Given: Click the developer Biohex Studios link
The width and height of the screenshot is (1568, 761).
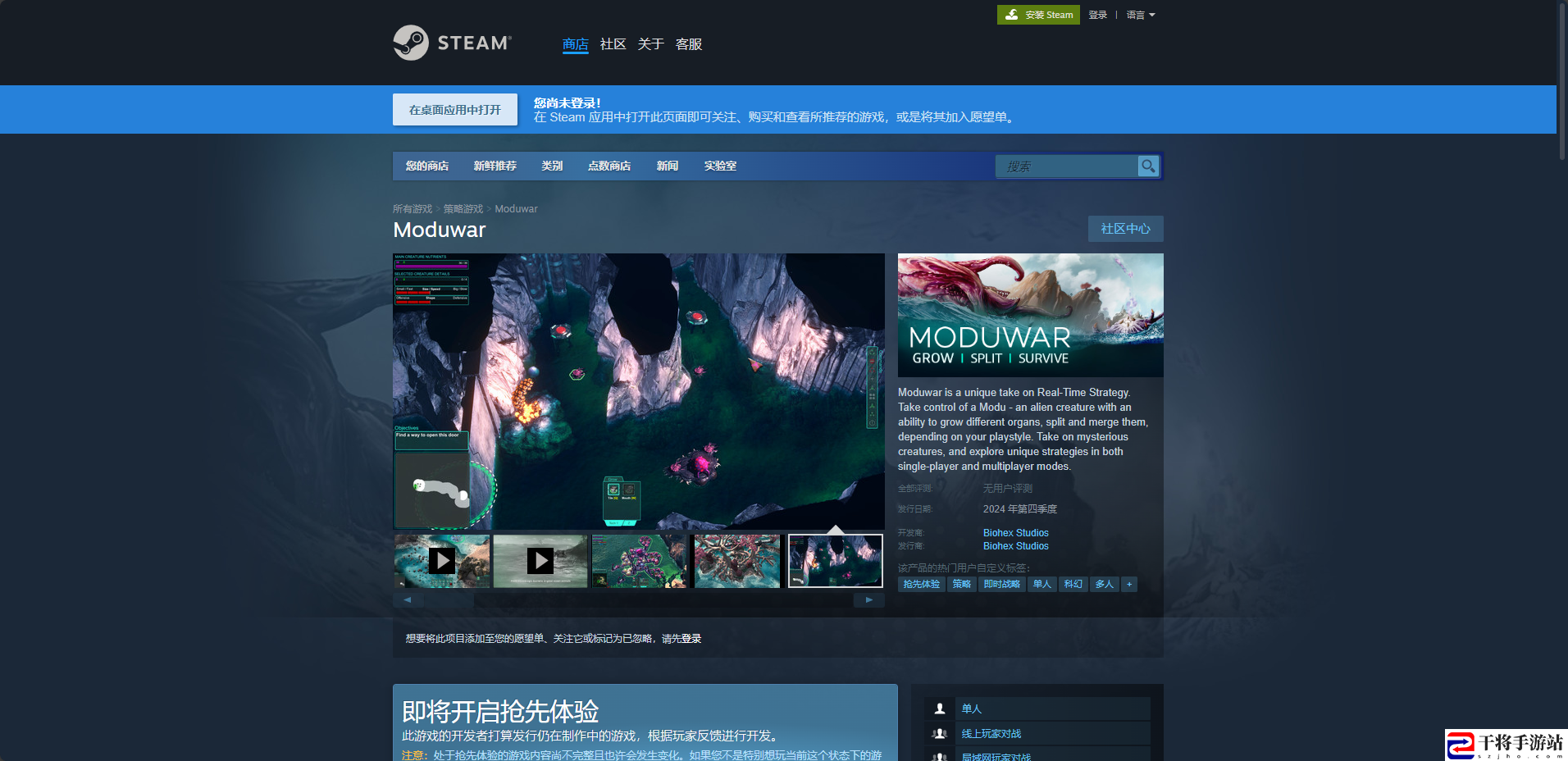Looking at the screenshot, I should point(1016,533).
